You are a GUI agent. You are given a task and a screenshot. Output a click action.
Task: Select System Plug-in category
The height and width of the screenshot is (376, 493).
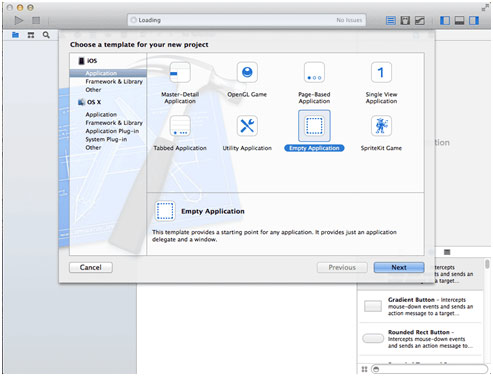point(106,139)
